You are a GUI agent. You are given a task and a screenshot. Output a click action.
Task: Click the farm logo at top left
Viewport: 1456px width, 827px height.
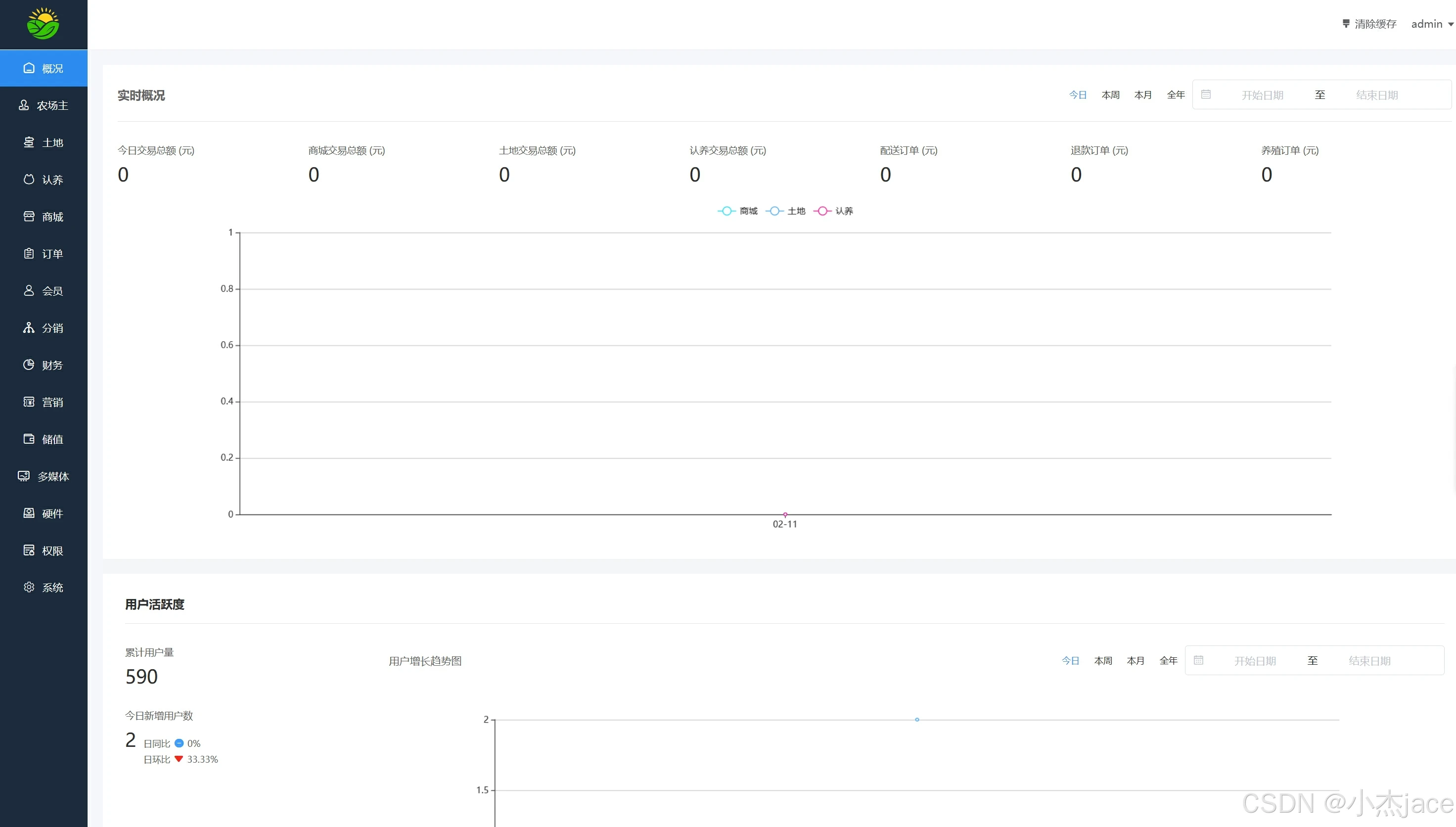43,24
